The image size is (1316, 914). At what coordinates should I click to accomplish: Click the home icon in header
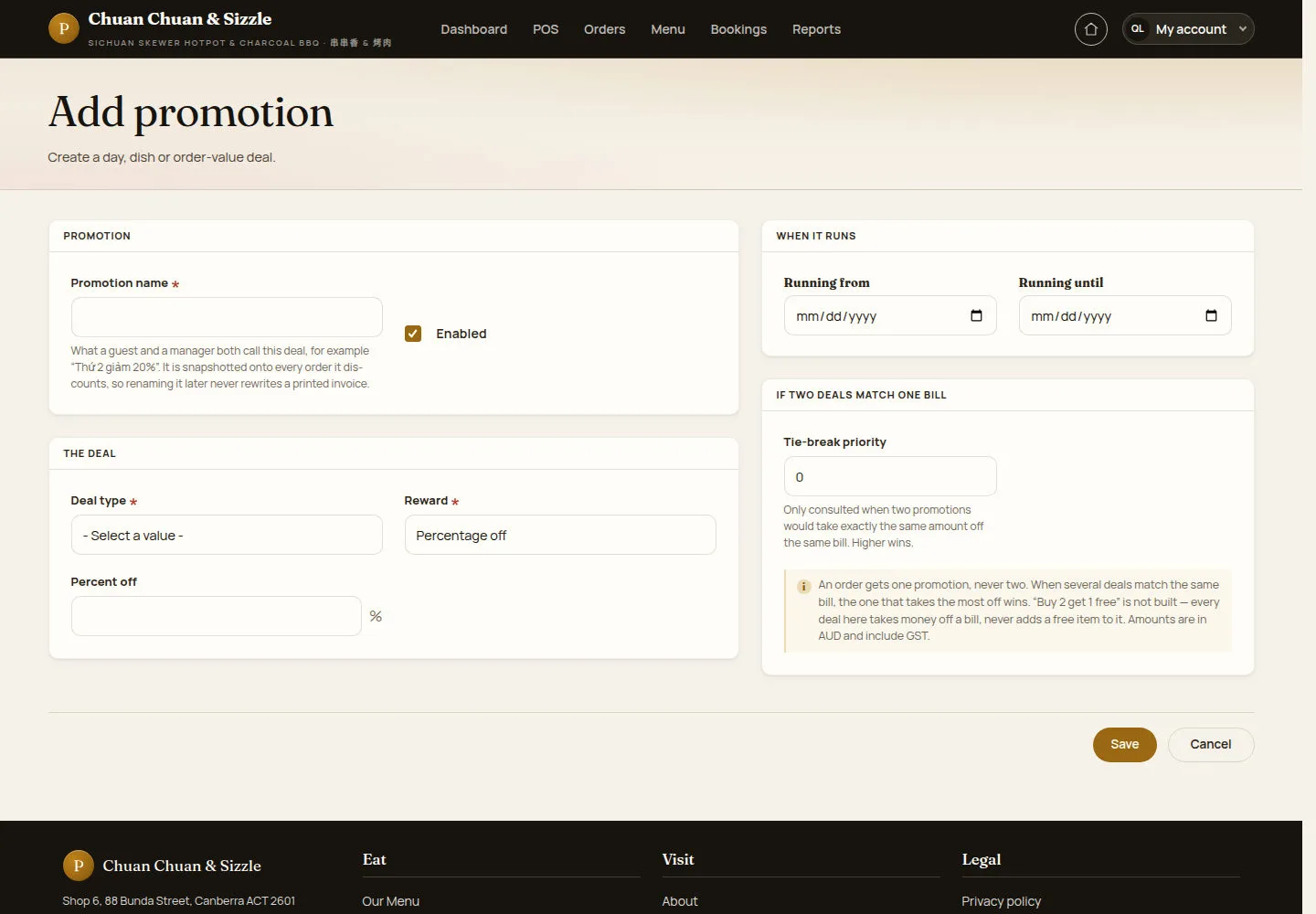pyautogui.click(x=1090, y=29)
